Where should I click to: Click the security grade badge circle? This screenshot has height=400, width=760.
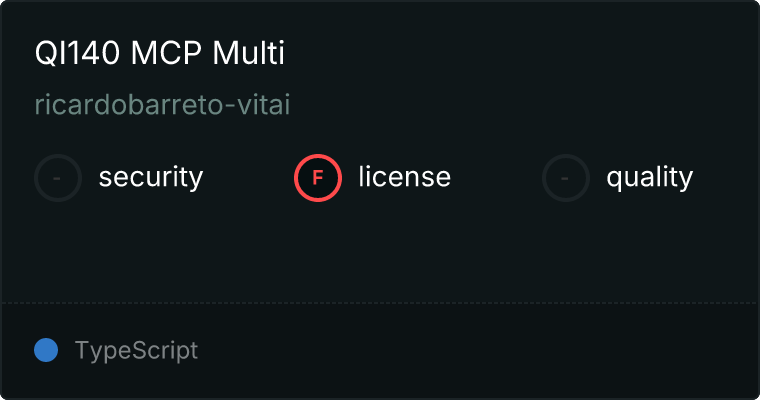pos(58,178)
